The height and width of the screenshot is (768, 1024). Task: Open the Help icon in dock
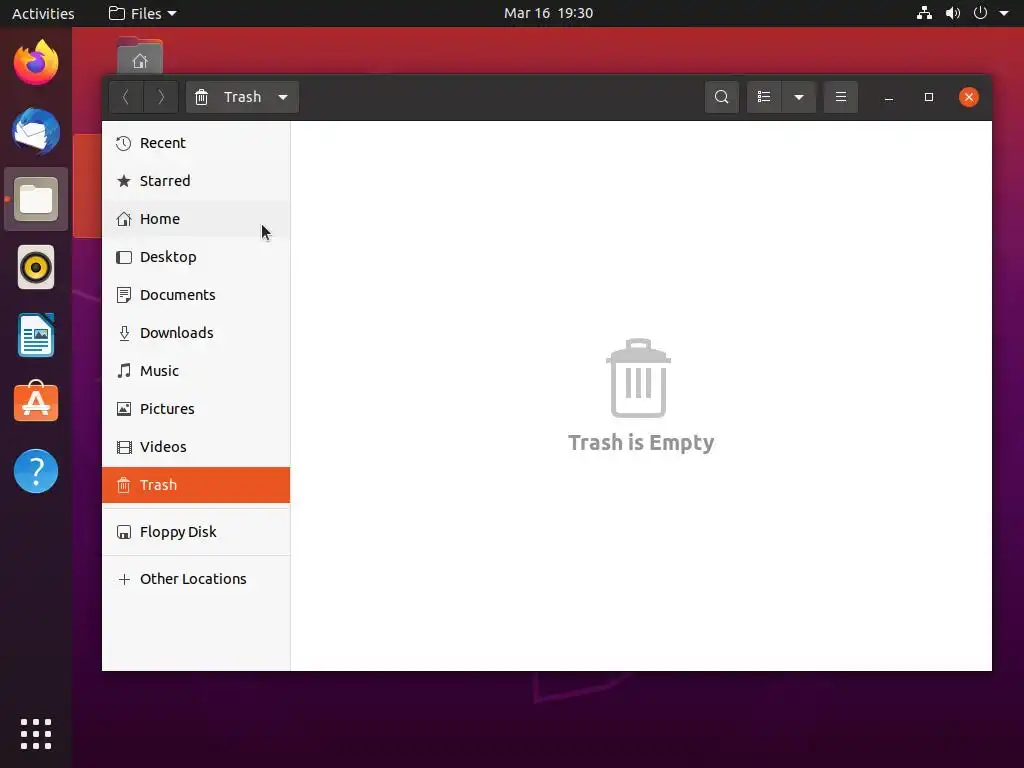[36, 471]
